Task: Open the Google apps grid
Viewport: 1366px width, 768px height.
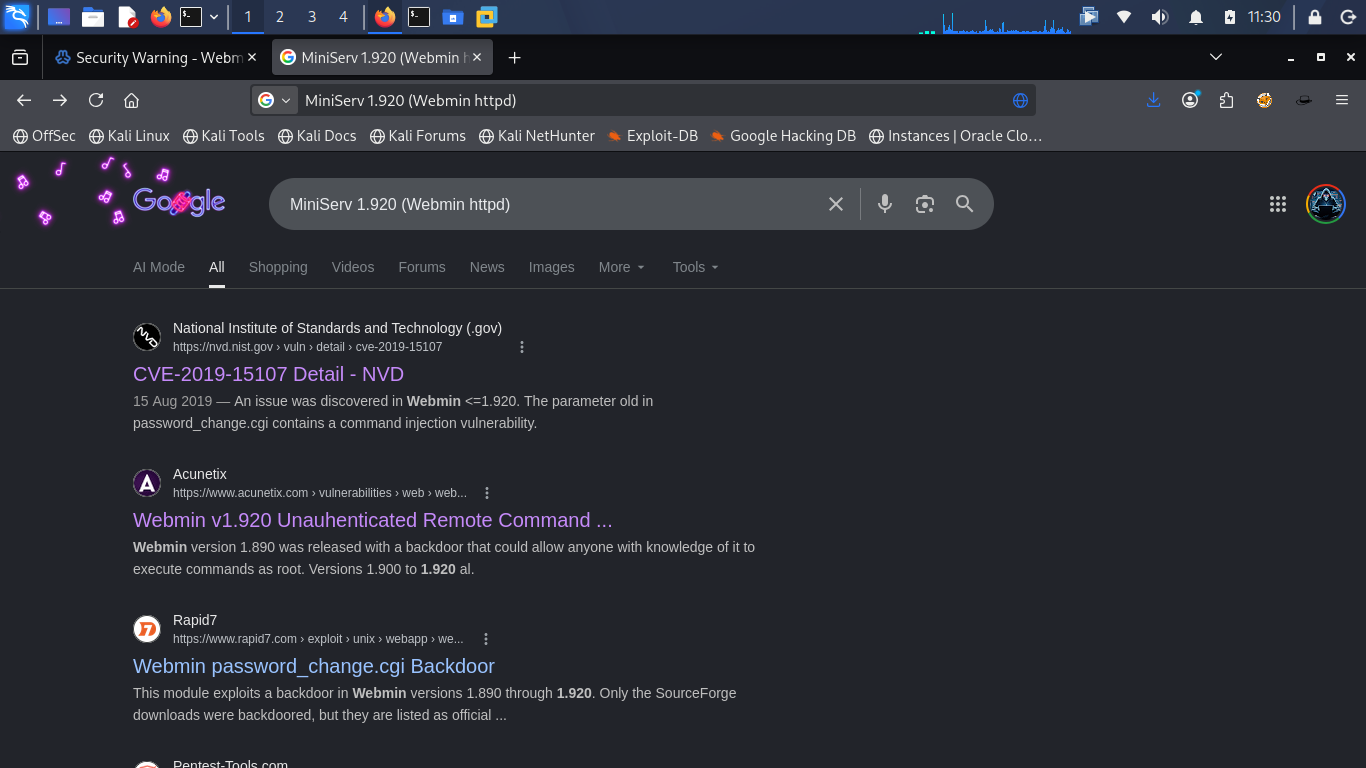Action: 1277,204
